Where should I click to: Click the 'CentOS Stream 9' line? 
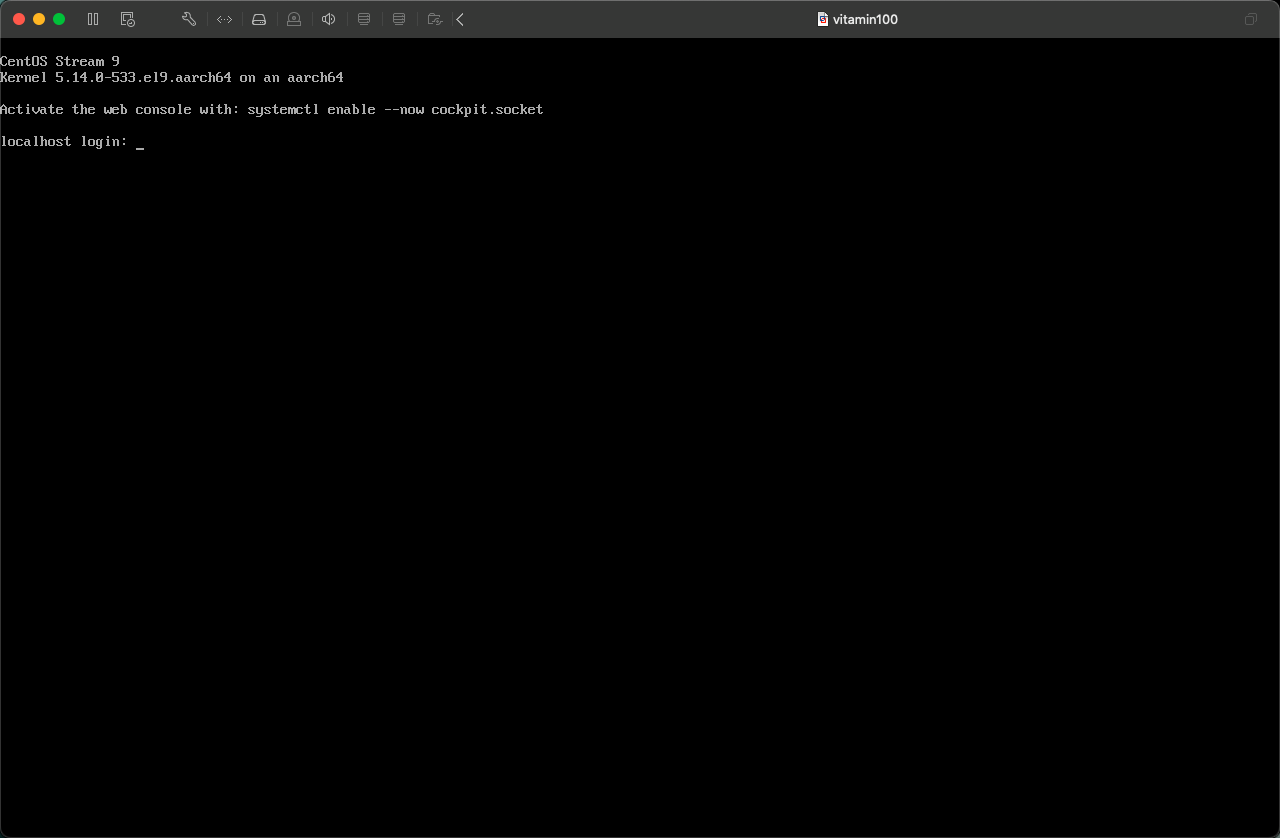tap(60, 62)
